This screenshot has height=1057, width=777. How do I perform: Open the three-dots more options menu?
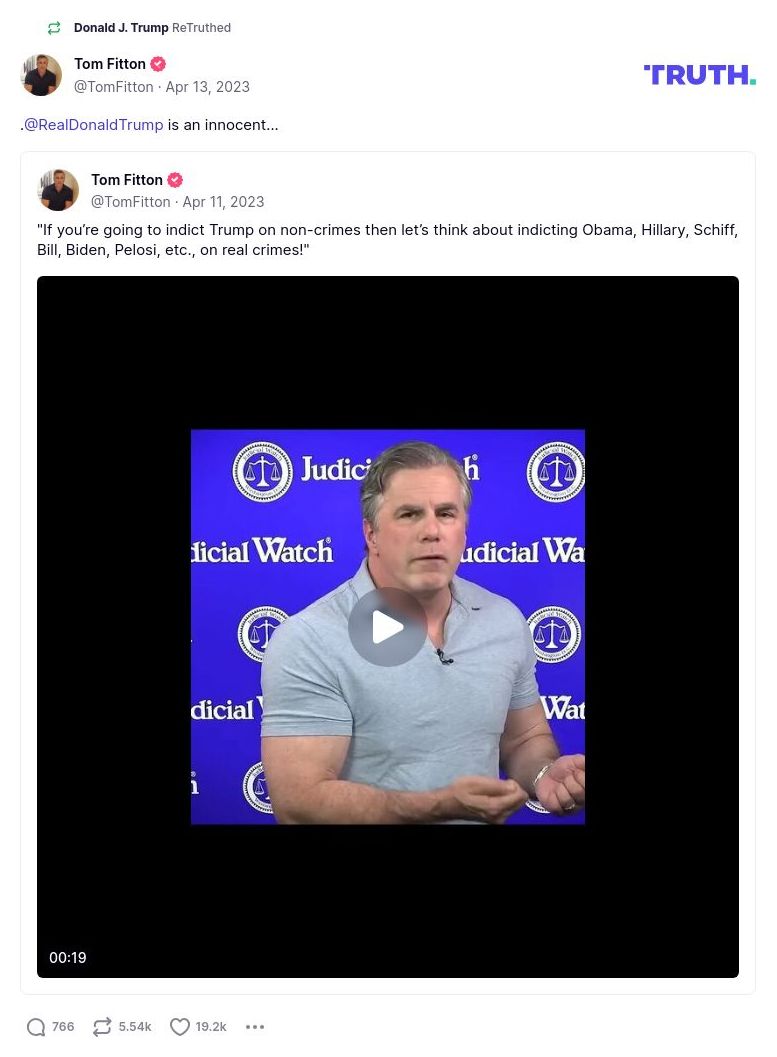(255, 1027)
